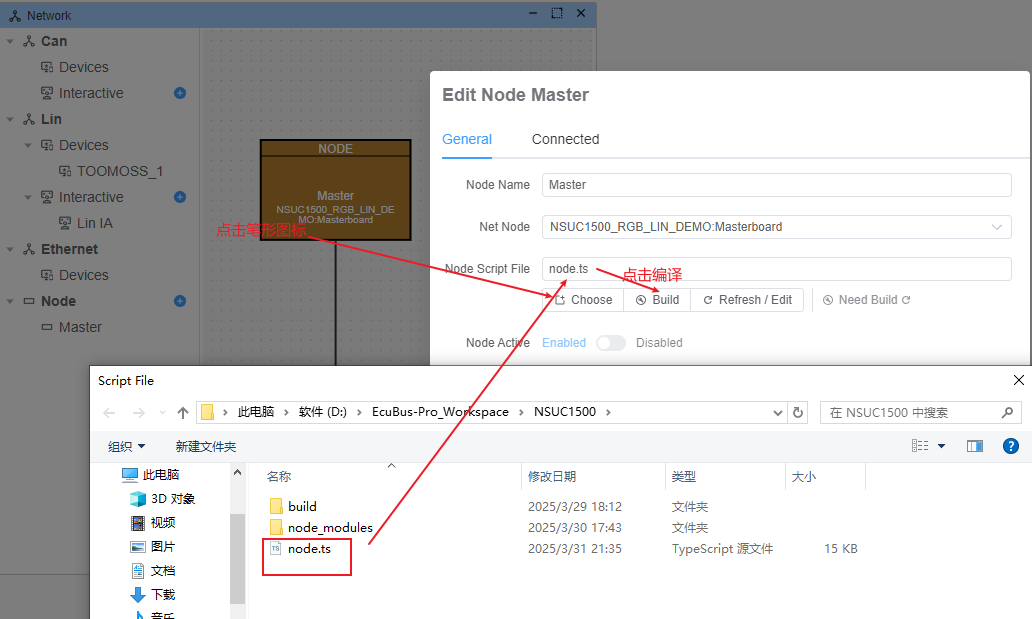Collapse the Can tree section

coord(10,41)
